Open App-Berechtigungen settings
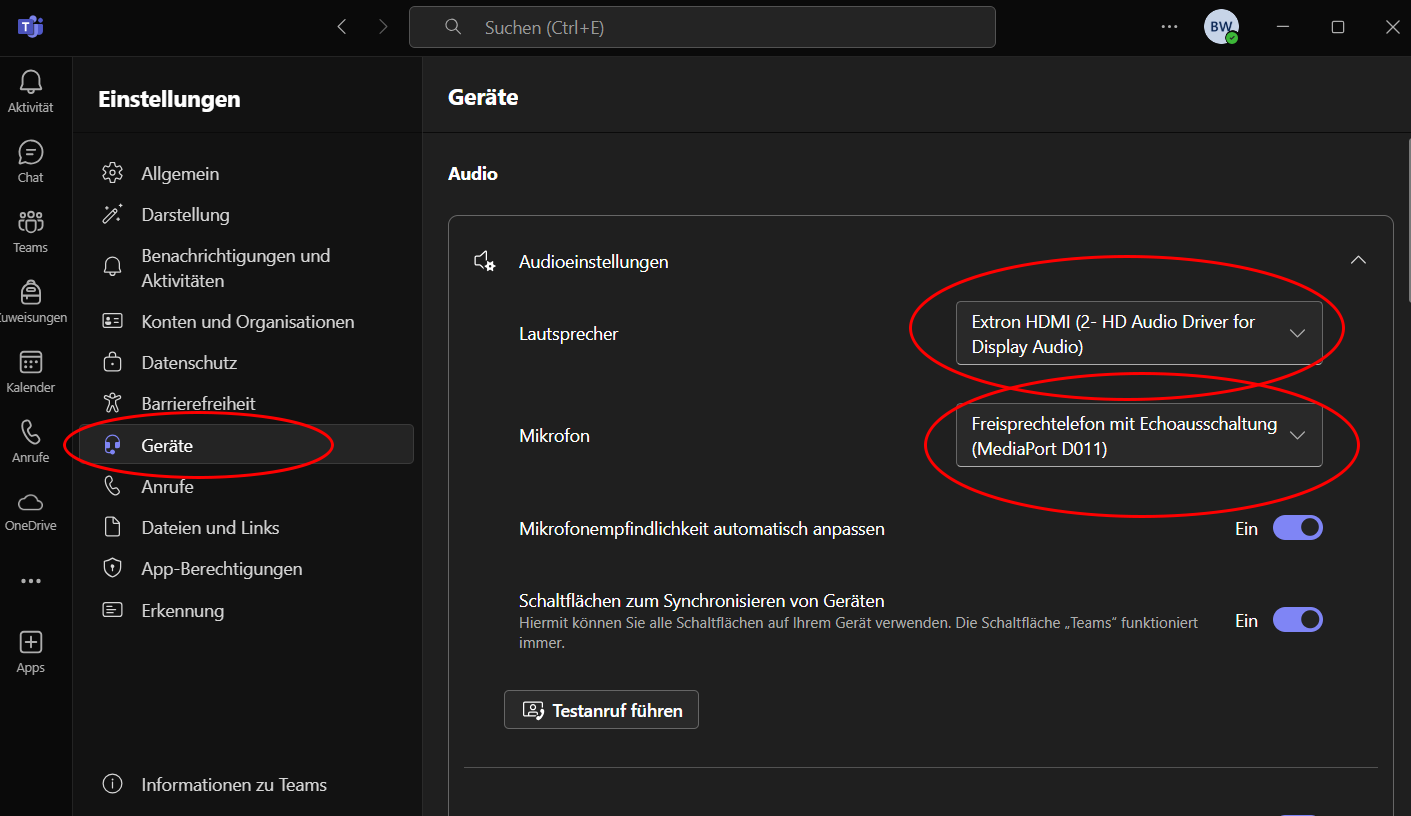1411x816 pixels. click(246, 568)
